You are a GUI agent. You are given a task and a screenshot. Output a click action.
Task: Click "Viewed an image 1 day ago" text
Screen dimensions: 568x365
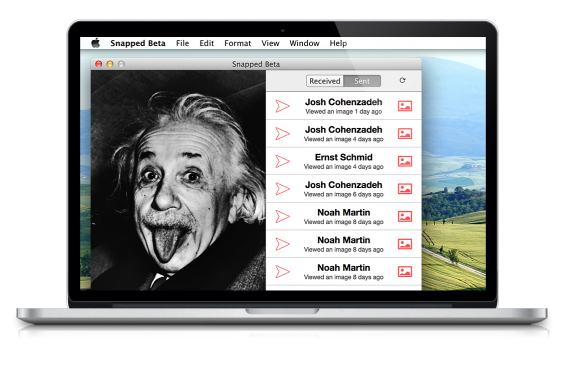click(343, 112)
